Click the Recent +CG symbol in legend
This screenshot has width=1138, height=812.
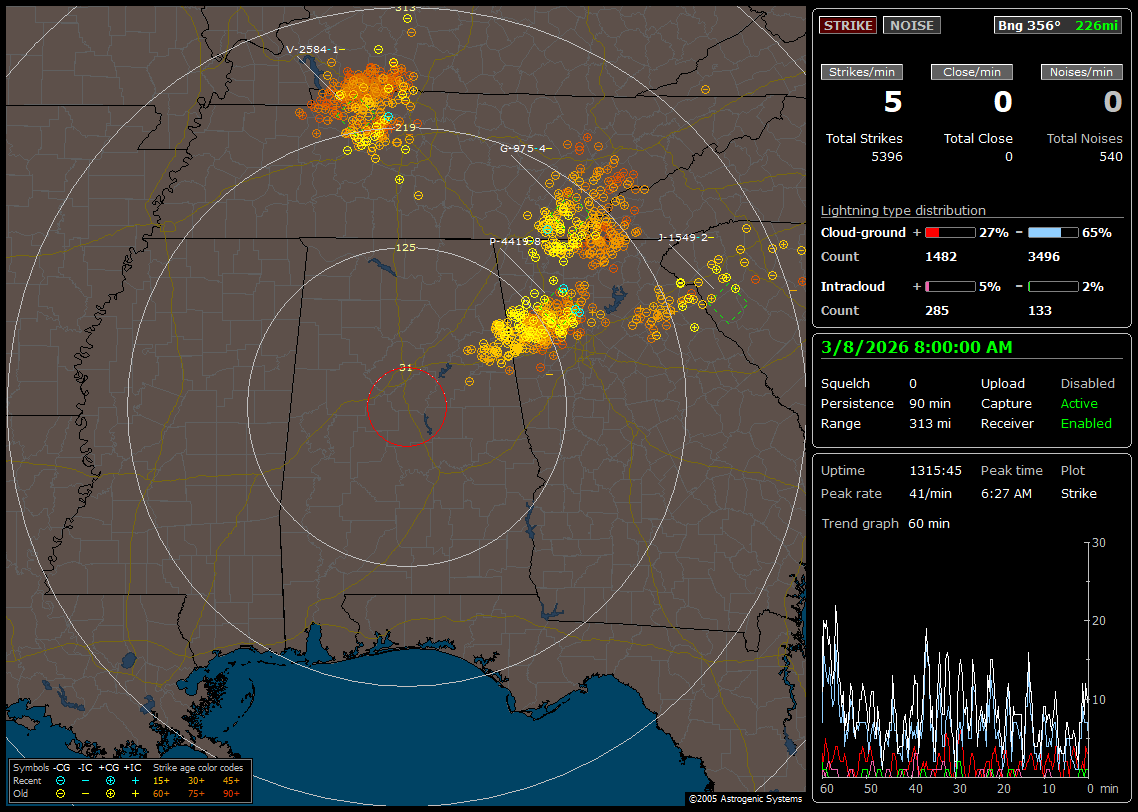(110, 780)
